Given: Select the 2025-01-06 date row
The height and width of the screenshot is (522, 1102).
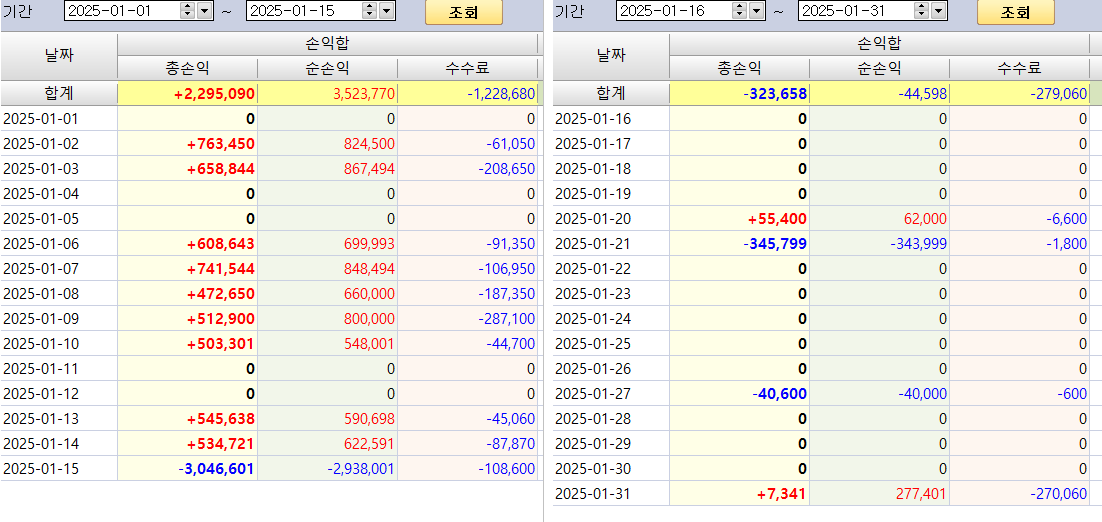Looking at the screenshot, I should pyautogui.click(x=59, y=244).
